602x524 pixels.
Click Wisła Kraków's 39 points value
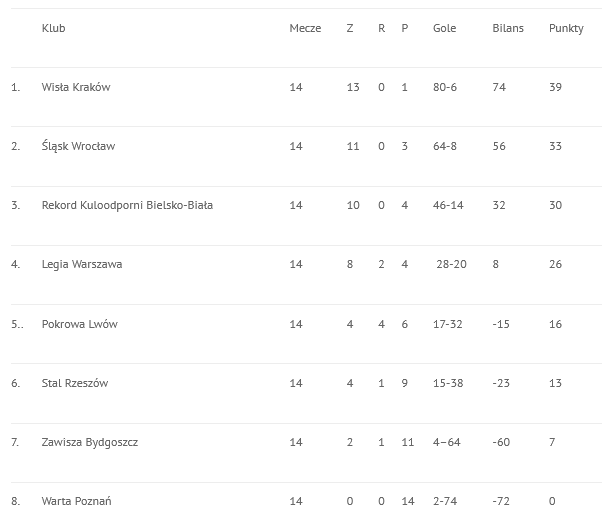[x=556, y=87]
